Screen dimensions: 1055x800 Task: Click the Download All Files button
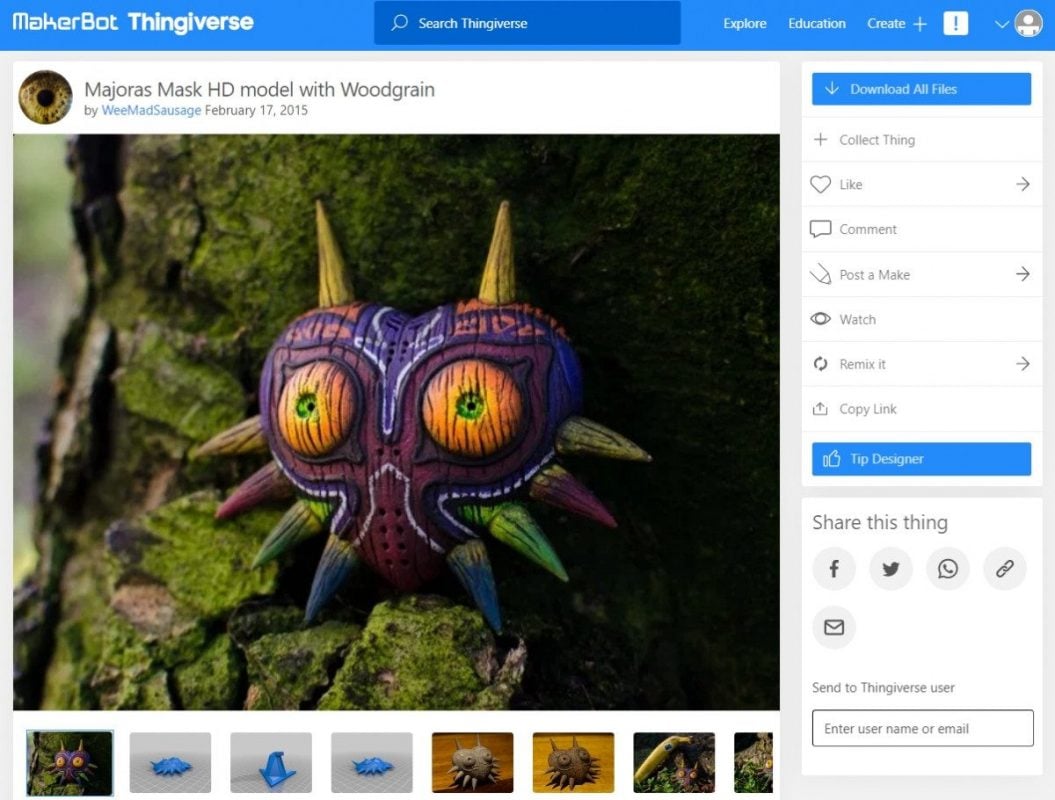pyautogui.click(x=921, y=89)
